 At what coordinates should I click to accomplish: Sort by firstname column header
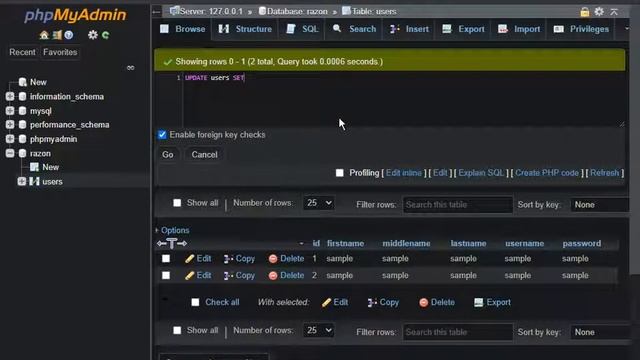point(345,244)
